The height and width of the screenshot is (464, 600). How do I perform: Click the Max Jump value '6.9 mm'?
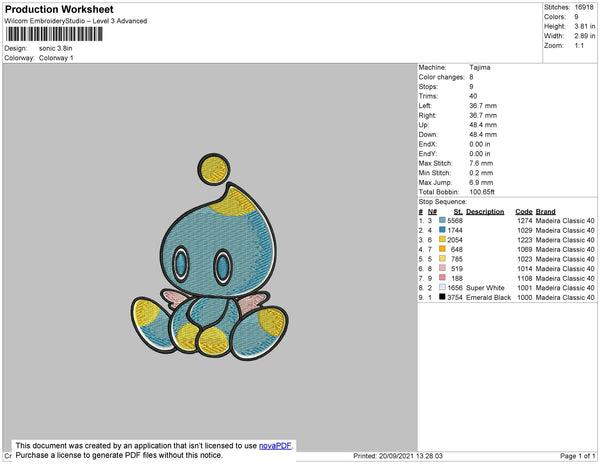pos(481,182)
